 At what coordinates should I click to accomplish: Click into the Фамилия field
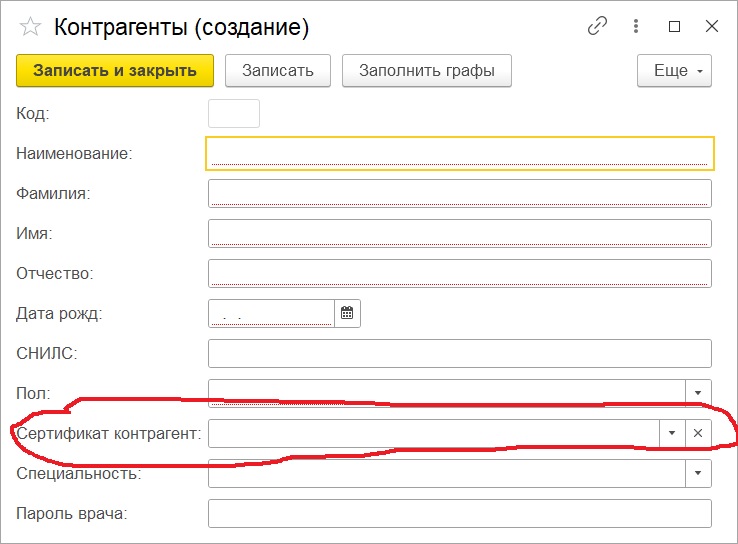[460, 193]
